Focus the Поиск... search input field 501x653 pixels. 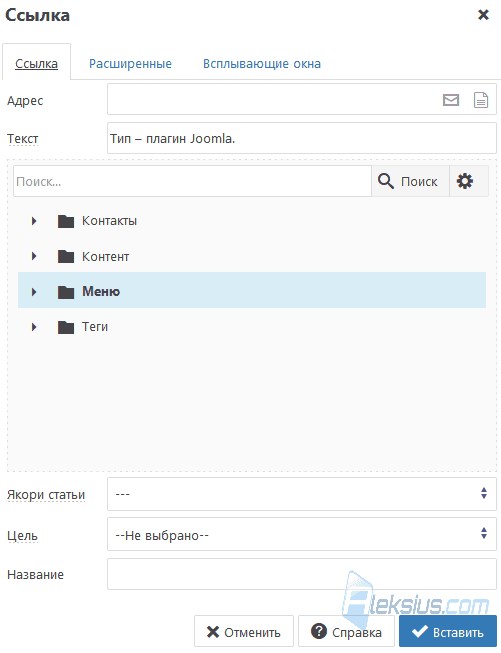click(192, 181)
